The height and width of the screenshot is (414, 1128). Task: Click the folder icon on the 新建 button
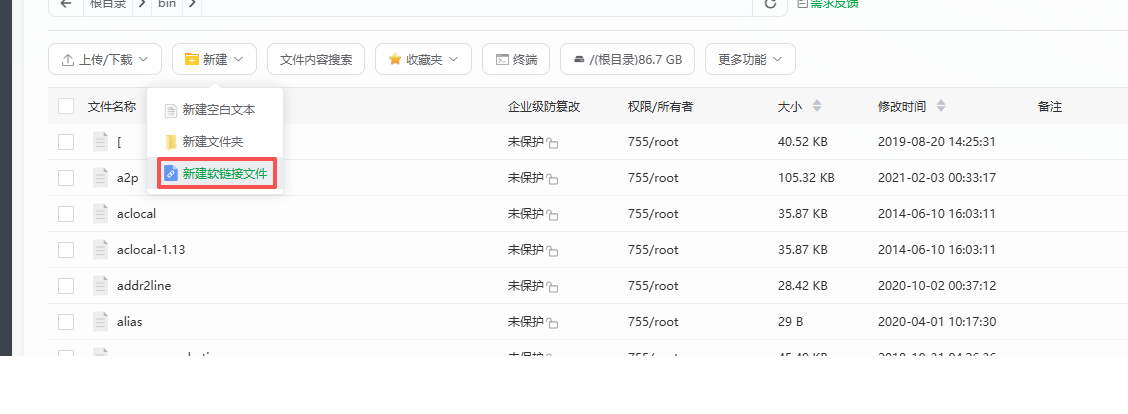click(x=191, y=60)
